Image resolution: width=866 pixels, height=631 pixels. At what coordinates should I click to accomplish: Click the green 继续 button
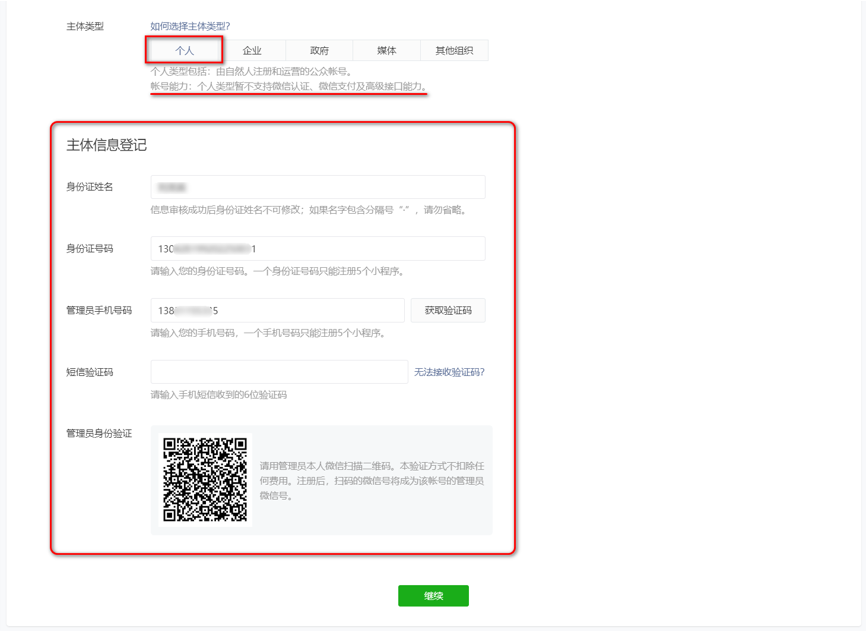[434, 596]
